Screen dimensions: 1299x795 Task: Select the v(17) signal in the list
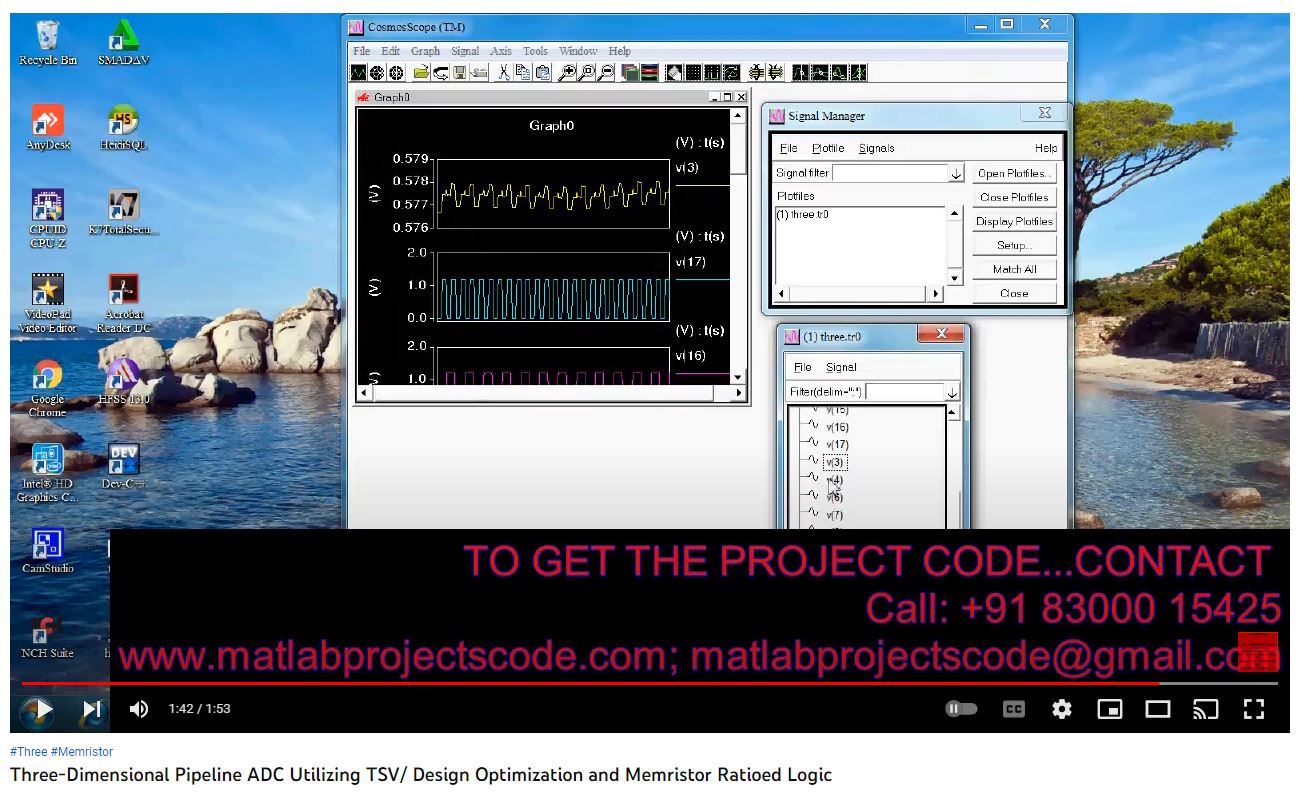[x=837, y=445]
